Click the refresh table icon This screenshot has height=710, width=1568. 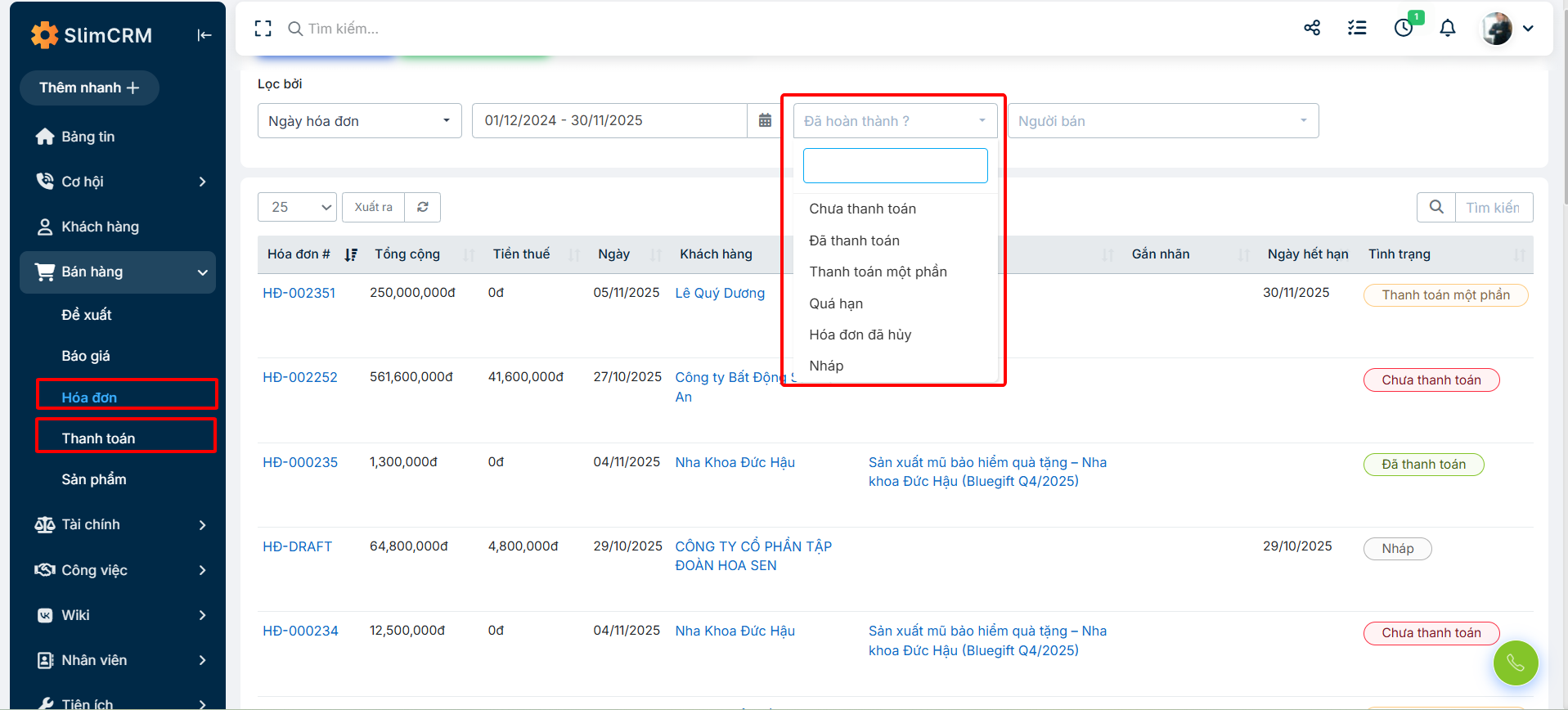click(423, 208)
